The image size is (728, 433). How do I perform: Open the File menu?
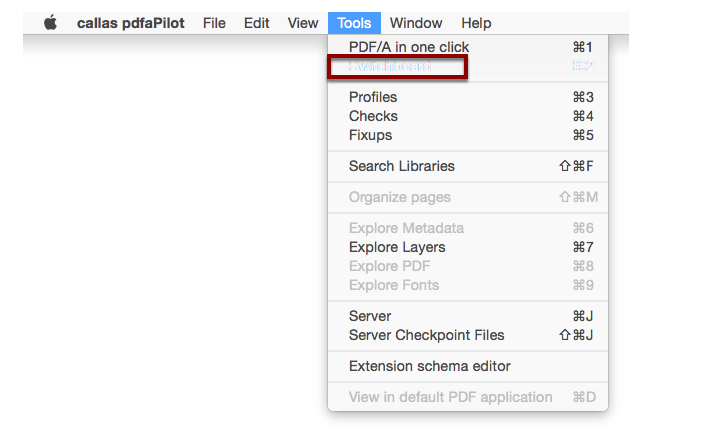coord(214,23)
